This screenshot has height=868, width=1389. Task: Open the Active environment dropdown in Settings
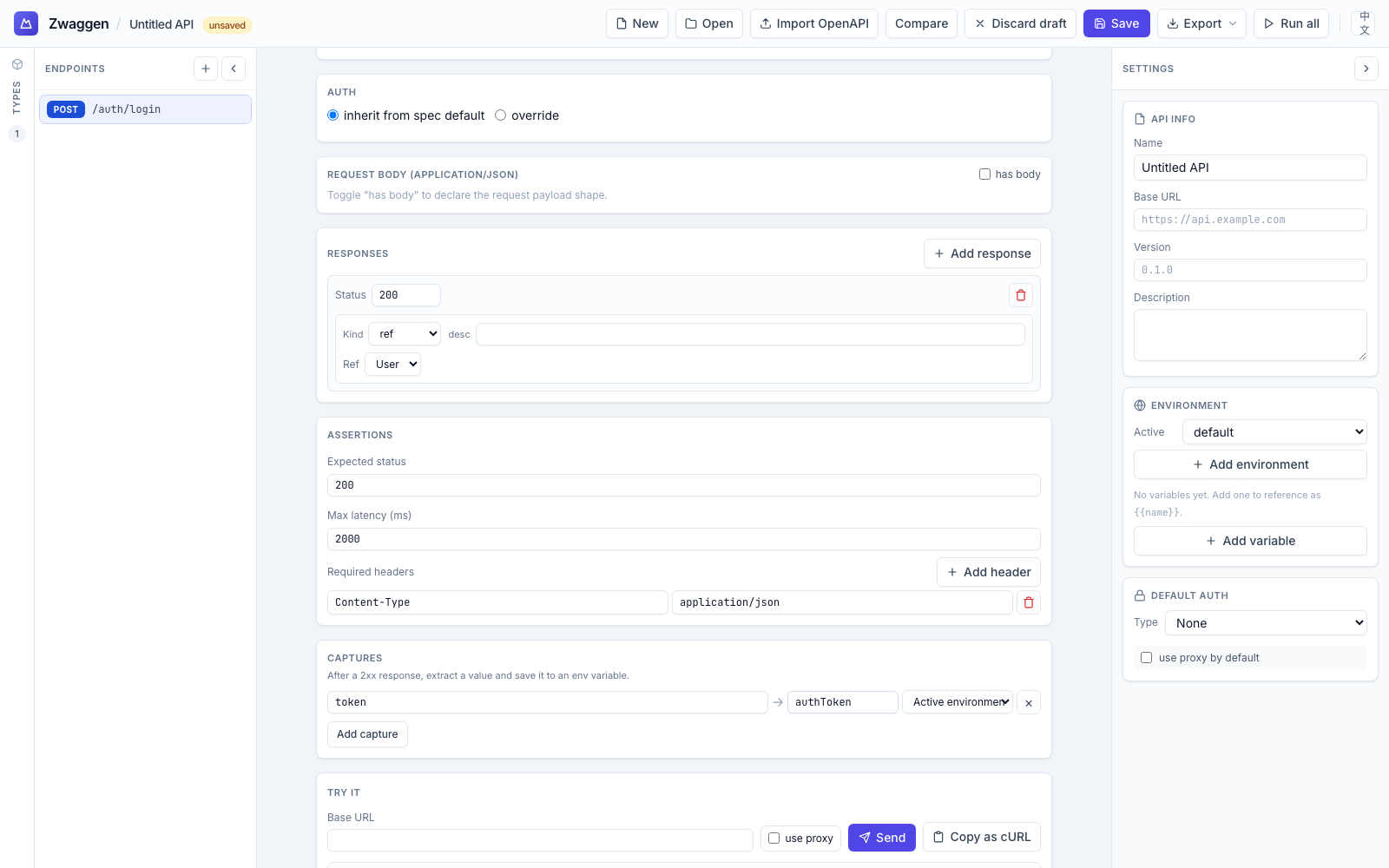[1274, 432]
